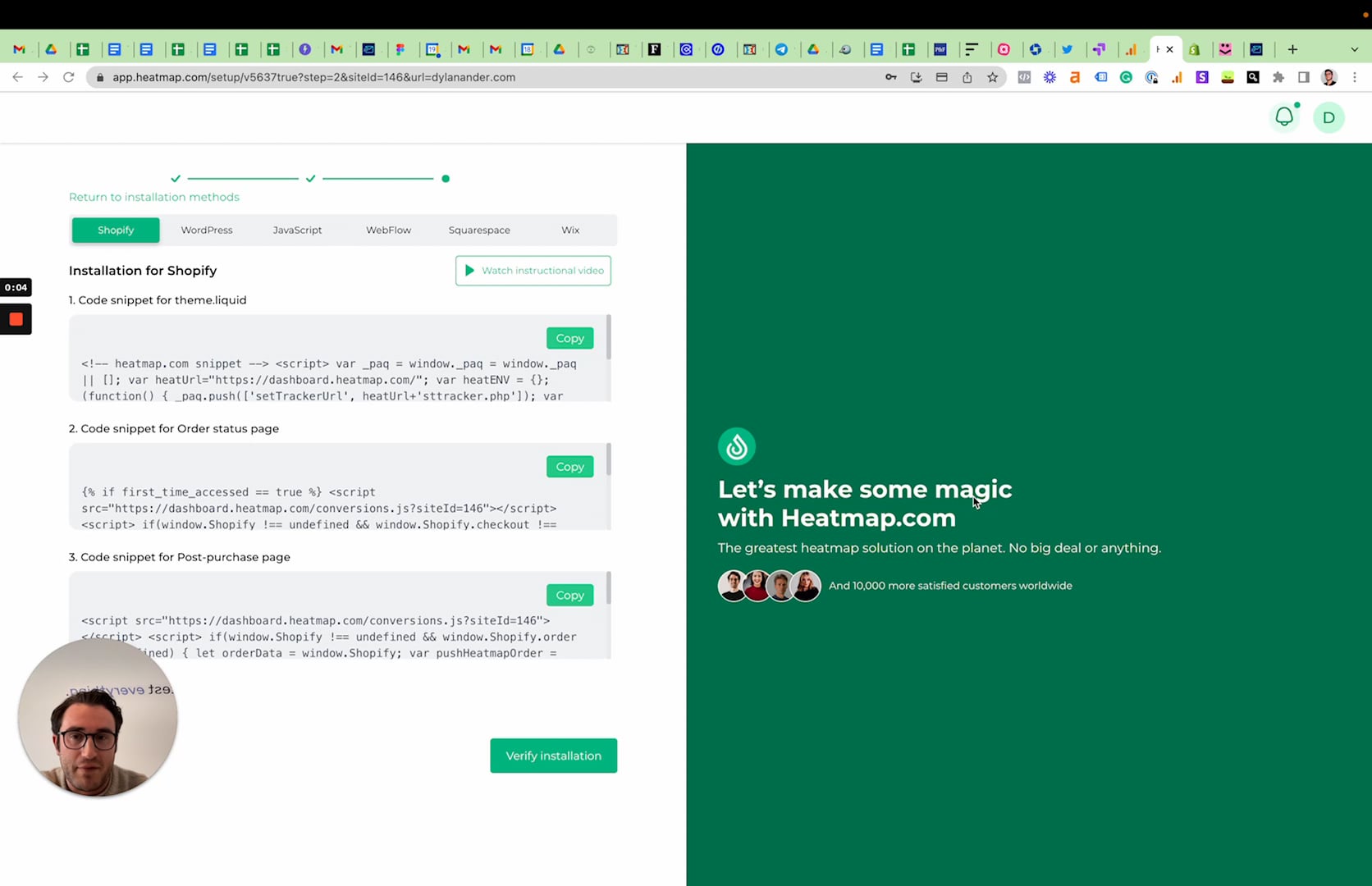The height and width of the screenshot is (886, 1372).
Task: Click the browser extensions puzzle piece icon
Action: [x=1278, y=77]
